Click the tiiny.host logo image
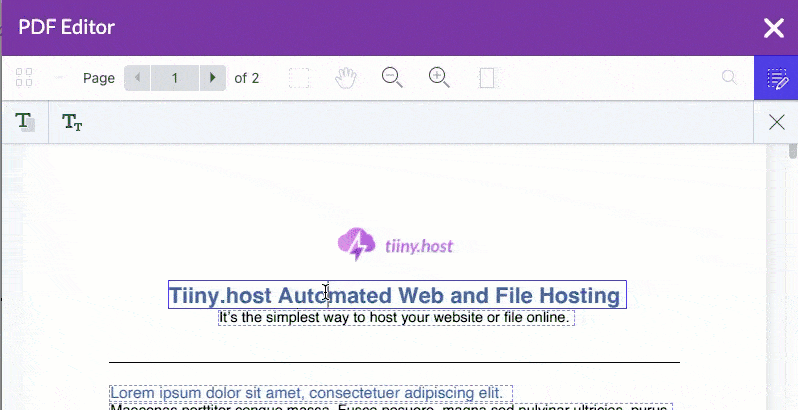The height and width of the screenshot is (410, 798). 395,244
